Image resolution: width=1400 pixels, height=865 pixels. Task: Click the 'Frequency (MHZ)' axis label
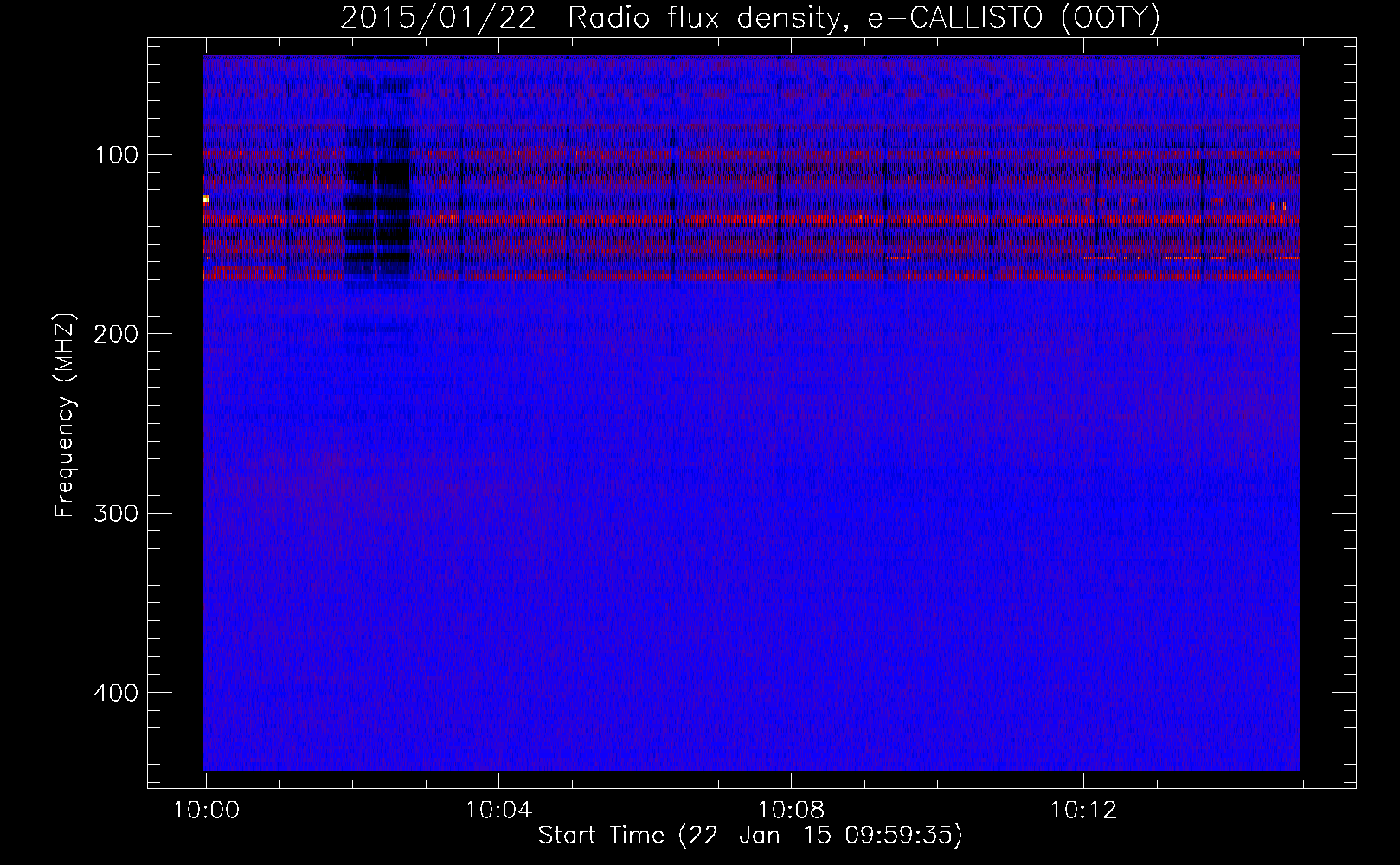pos(65,414)
